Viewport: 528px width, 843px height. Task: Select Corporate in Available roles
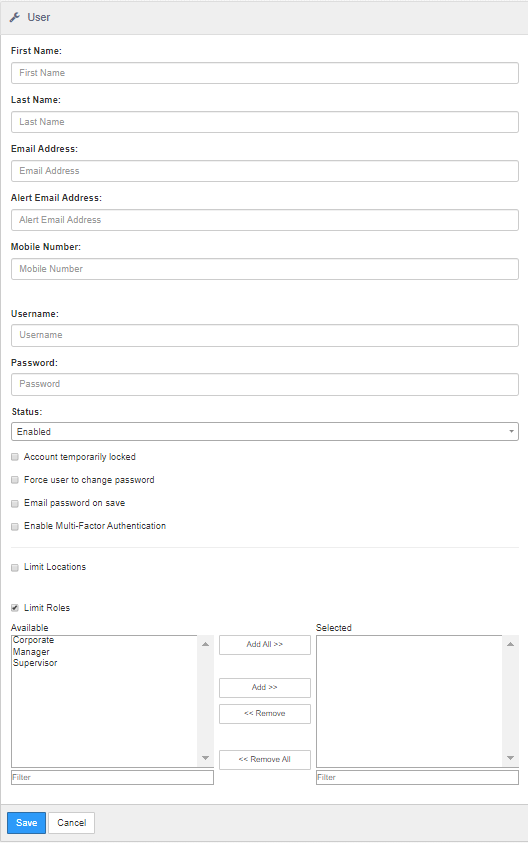[x=33, y=640]
